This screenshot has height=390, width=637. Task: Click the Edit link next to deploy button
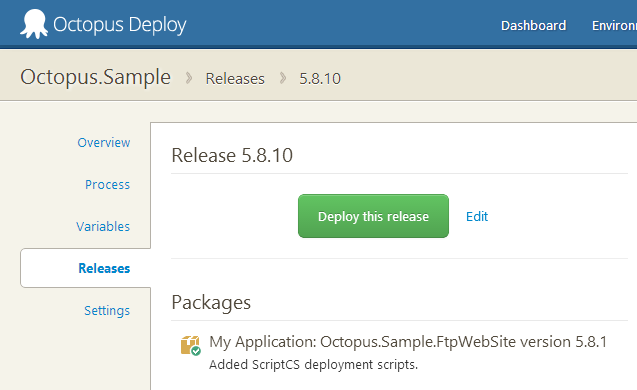click(477, 217)
